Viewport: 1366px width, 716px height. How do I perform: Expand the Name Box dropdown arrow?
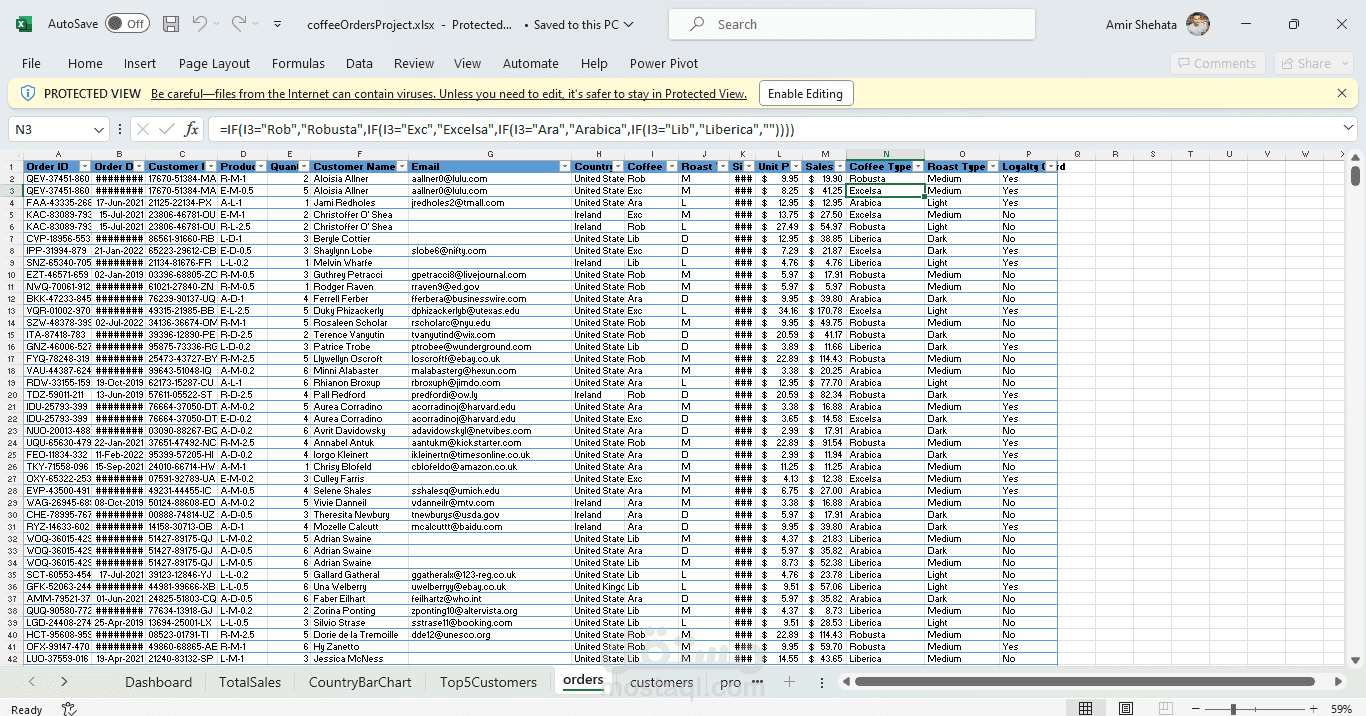[x=98, y=130]
